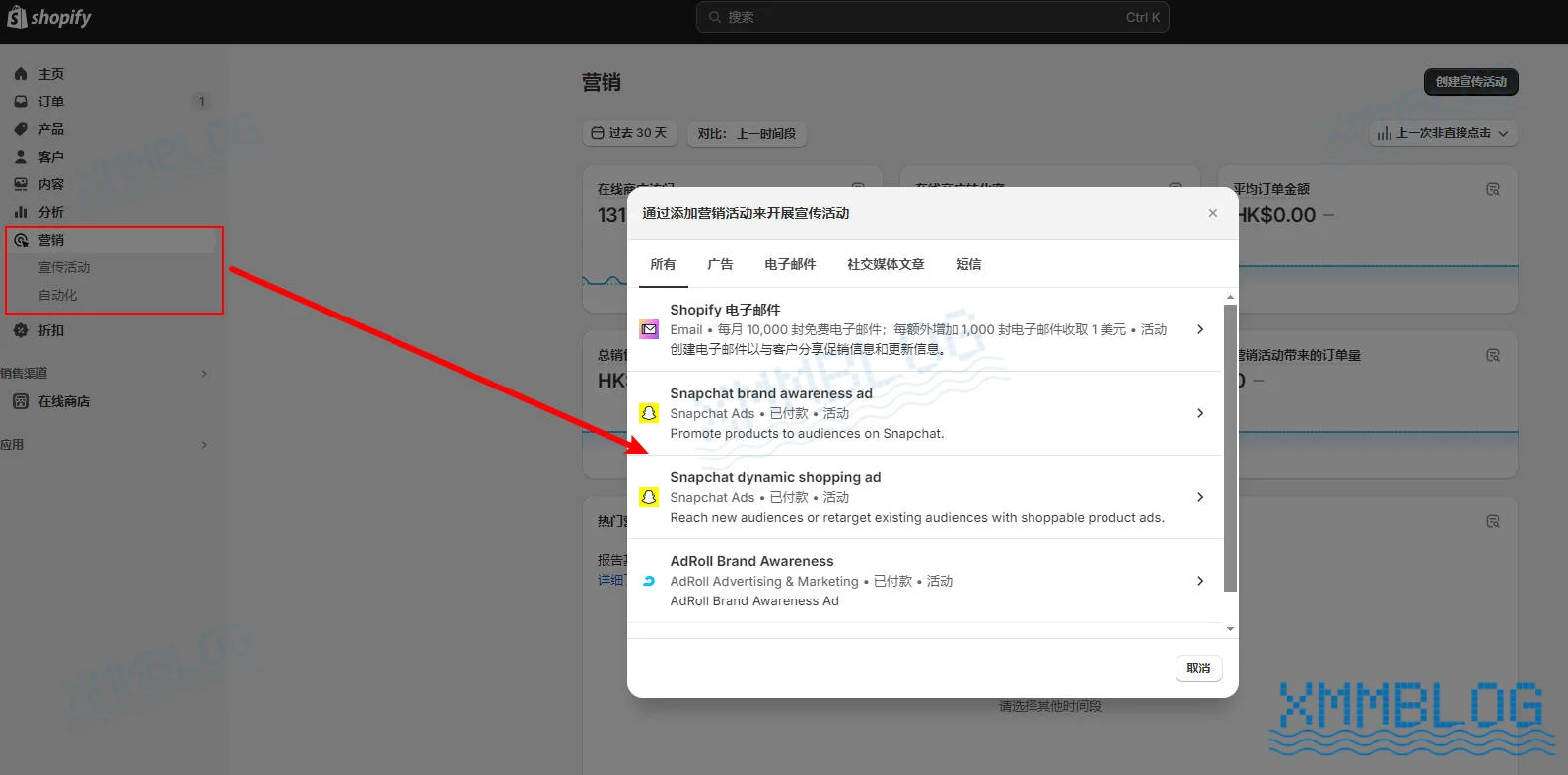Screen dimensions: 1568x775
Task: Open 主页 home icon in sidebar
Action: [21, 74]
